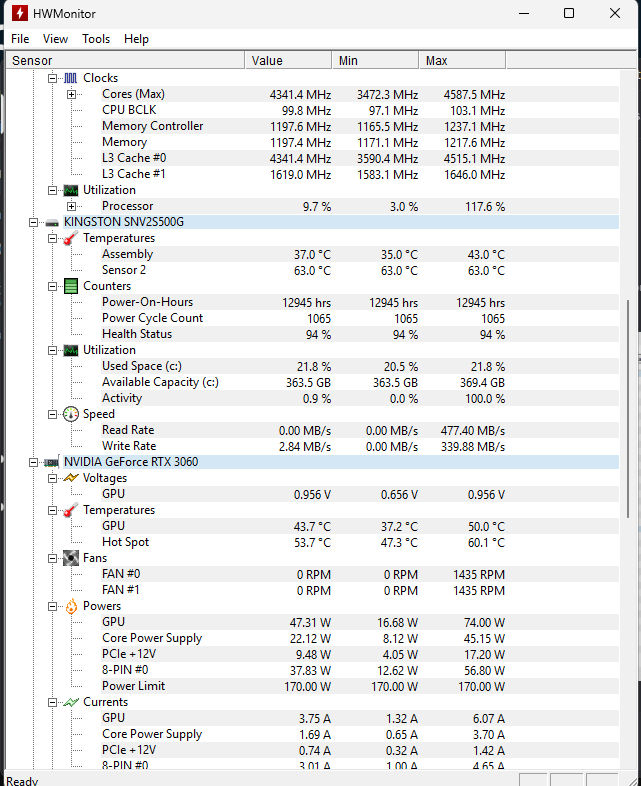Screen dimensions: 641x786
Task: Click the Fans icon
Action: (71, 558)
